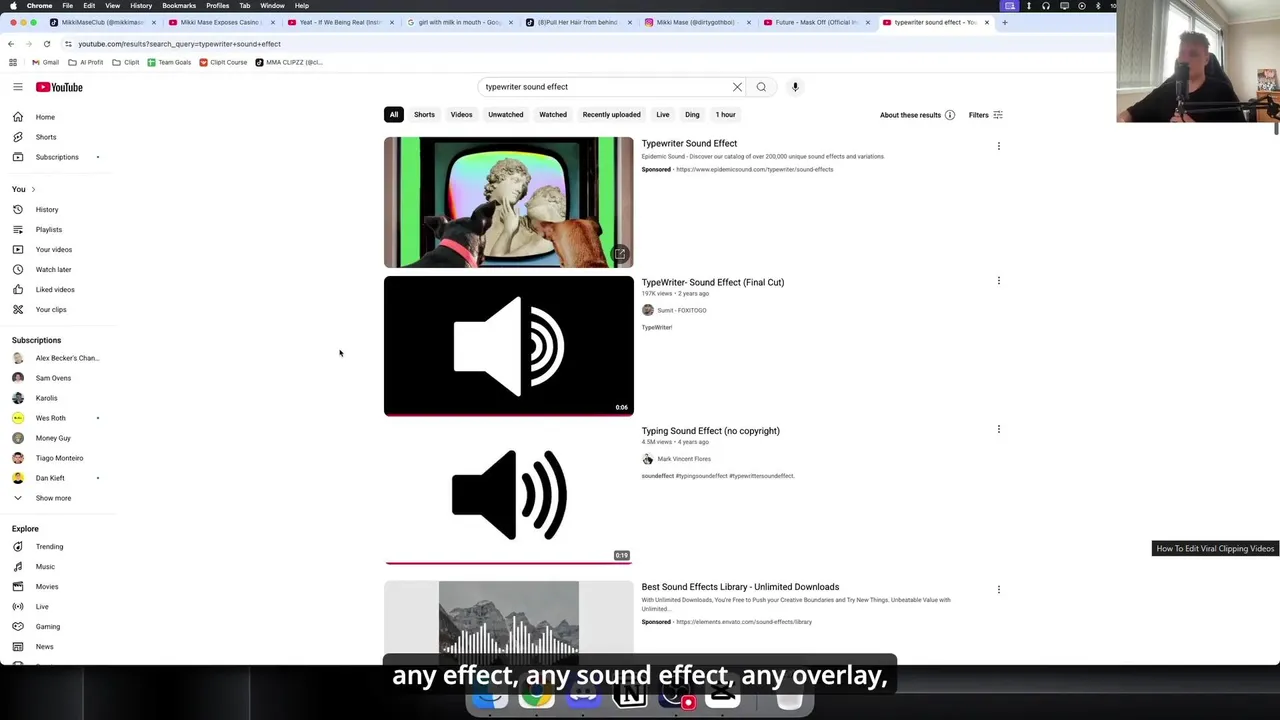1280x720 pixels.
Task: Open Clipit Course bookmark
Action: [x=223, y=62]
